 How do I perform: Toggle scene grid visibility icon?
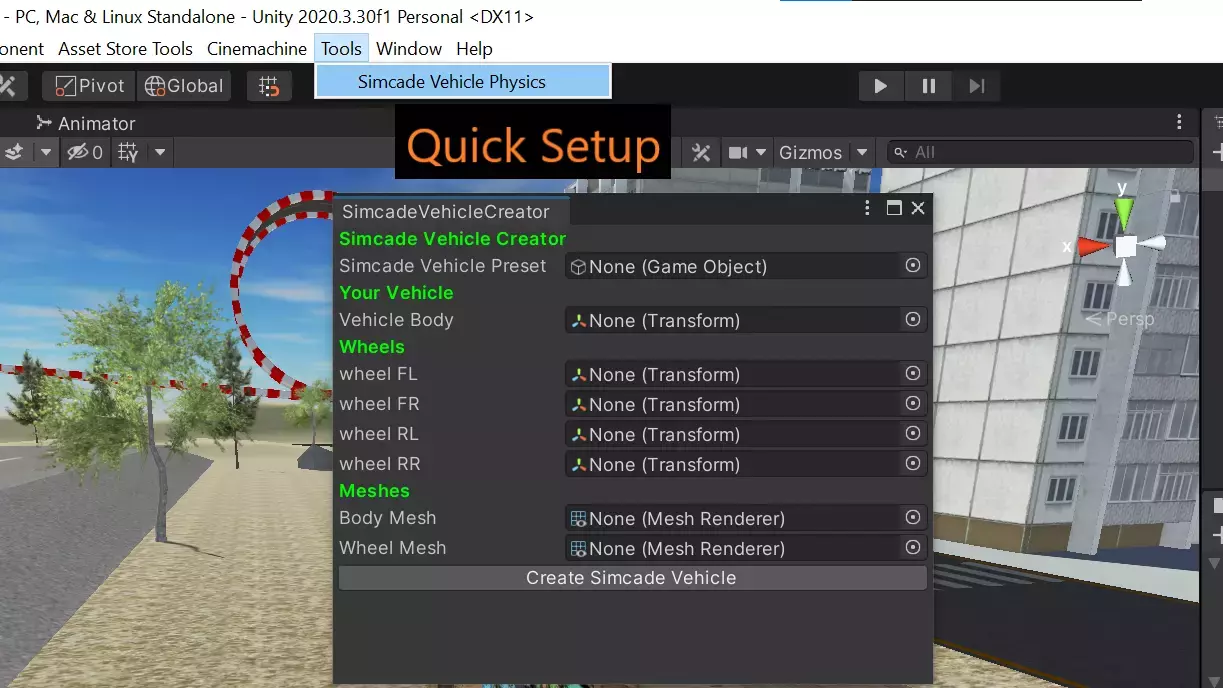[128, 152]
